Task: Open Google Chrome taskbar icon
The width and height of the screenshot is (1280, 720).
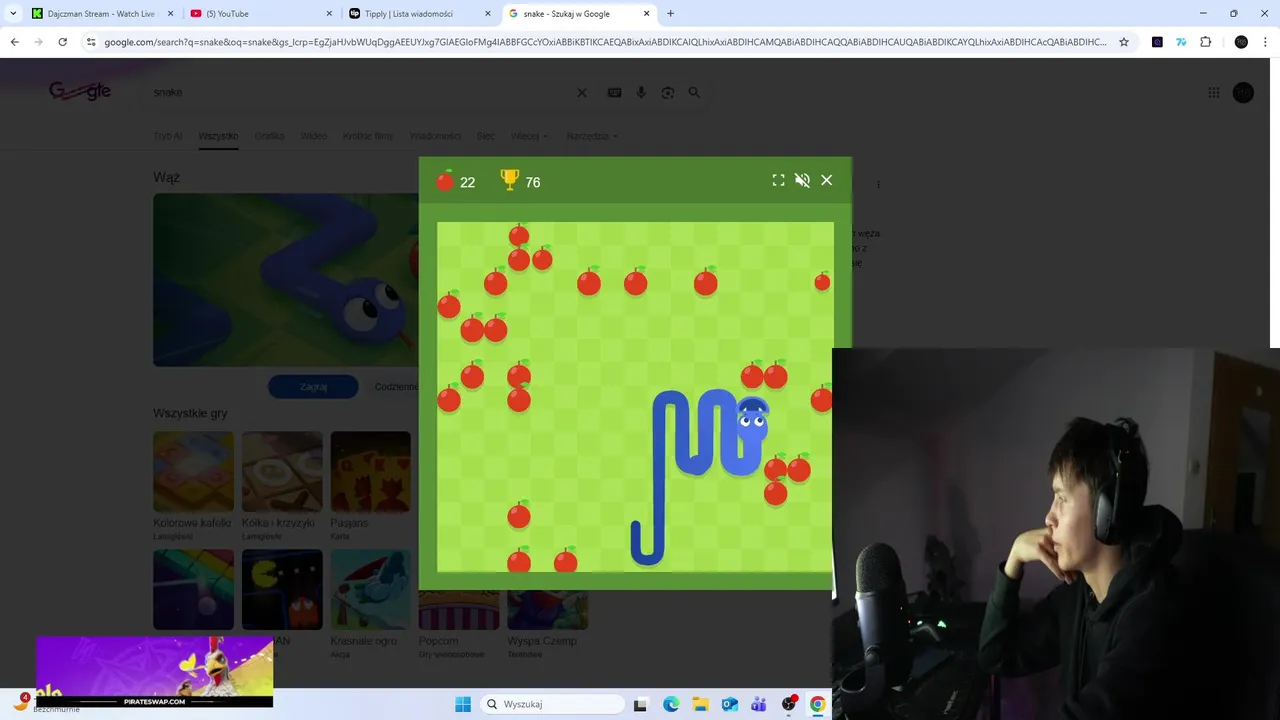Action: pyautogui.click(x=818, y=704)
